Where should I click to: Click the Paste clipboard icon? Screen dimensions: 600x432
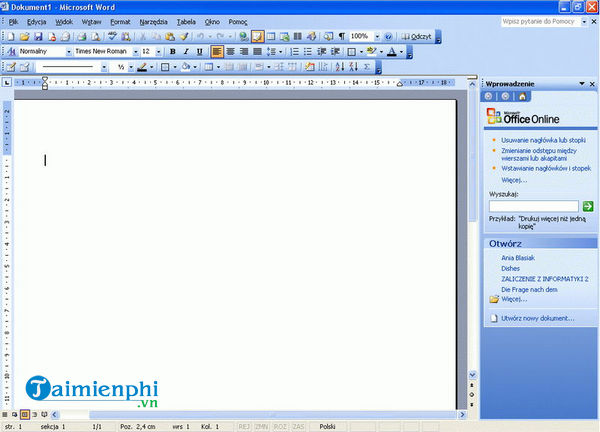click(170, 36)
